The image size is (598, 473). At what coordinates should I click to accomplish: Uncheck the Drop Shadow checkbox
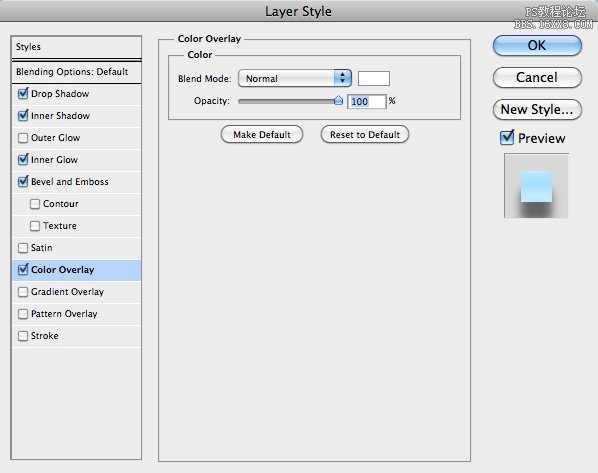[23, 93]
